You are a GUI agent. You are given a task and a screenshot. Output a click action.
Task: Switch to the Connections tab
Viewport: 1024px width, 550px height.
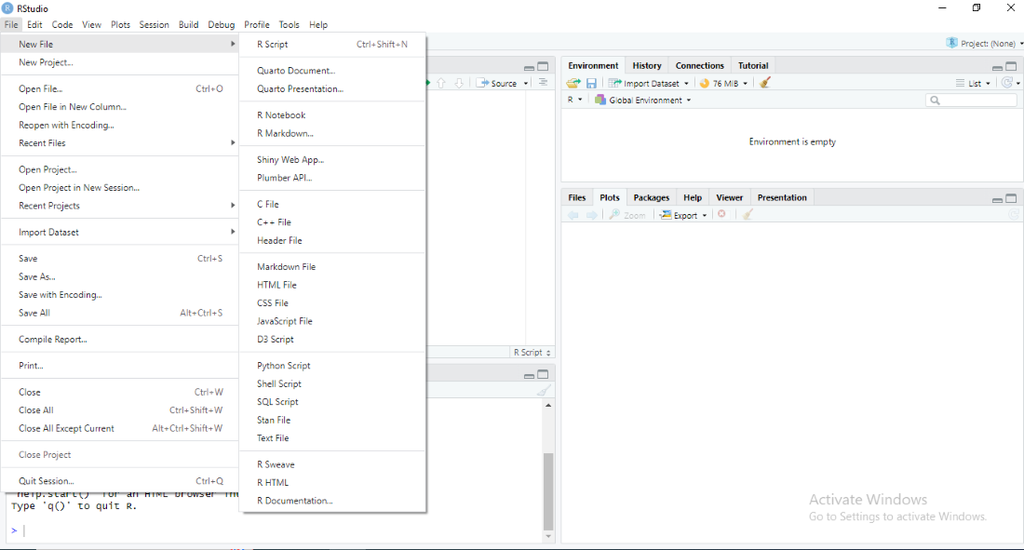coord(699,65)
